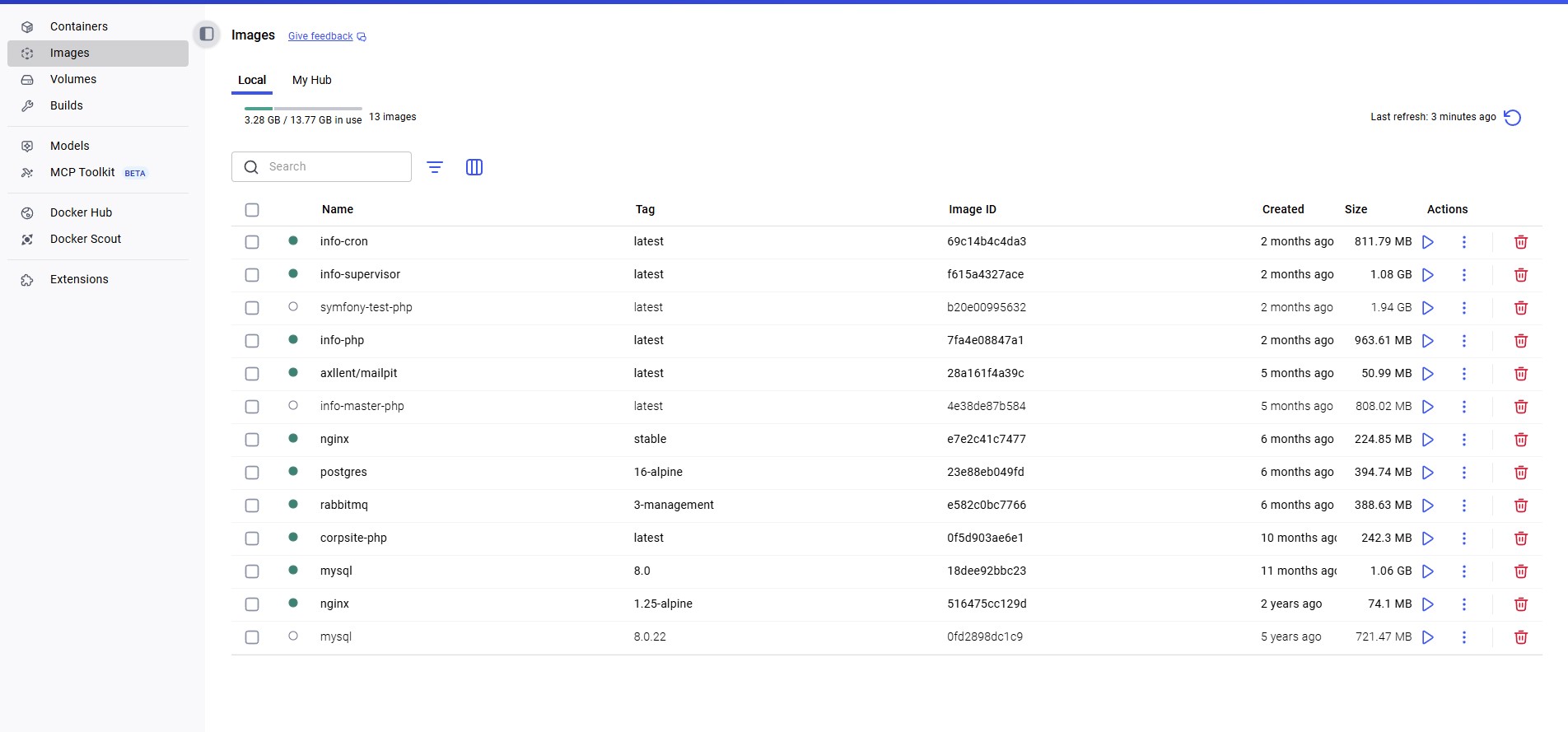Delete the info-master-php image
Viewport: 1568px width, 732px height.
click(x=1521, y=407)
